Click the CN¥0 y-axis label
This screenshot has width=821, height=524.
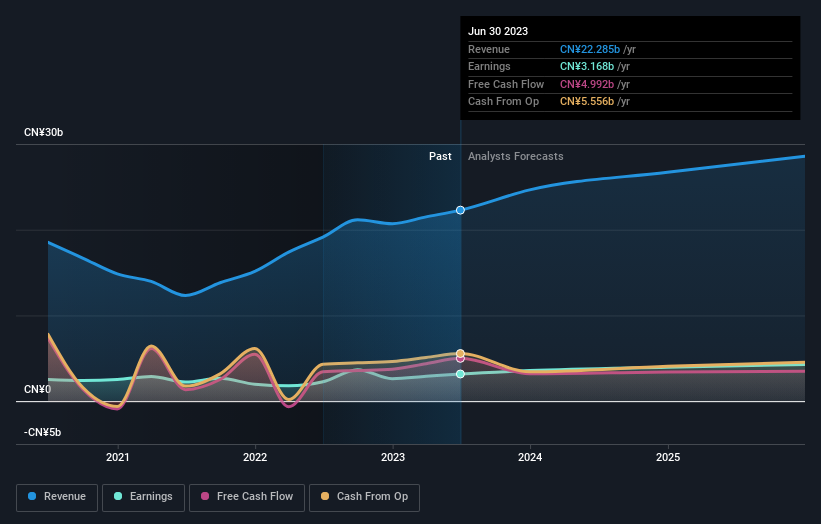click(38, 389)
